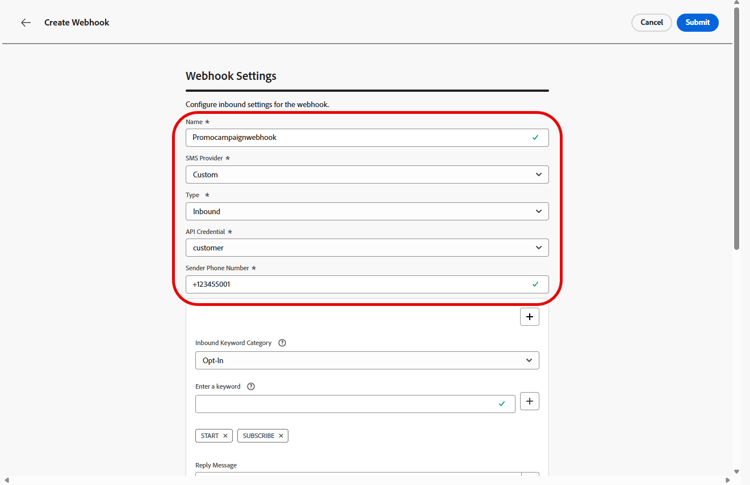Click the Enter a keyword help icon

click(x=251, y=387)
